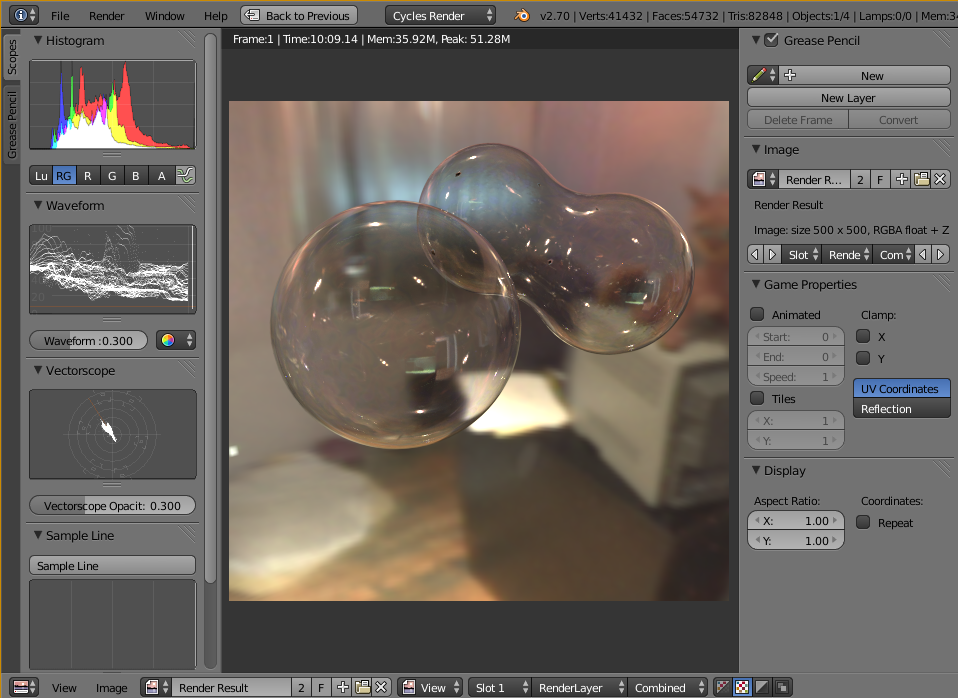958x698 pixels.
Task: Open RenderLayer dropdown in bottom header
Action: 579,687
